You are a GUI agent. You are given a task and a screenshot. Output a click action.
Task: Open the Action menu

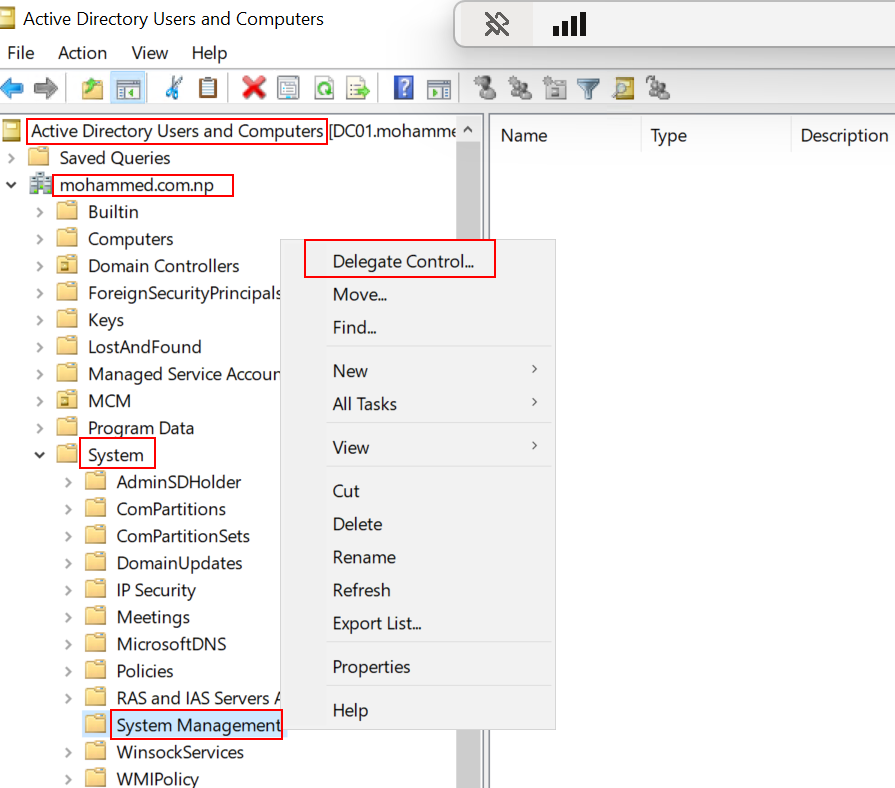(x=82, y=53)
